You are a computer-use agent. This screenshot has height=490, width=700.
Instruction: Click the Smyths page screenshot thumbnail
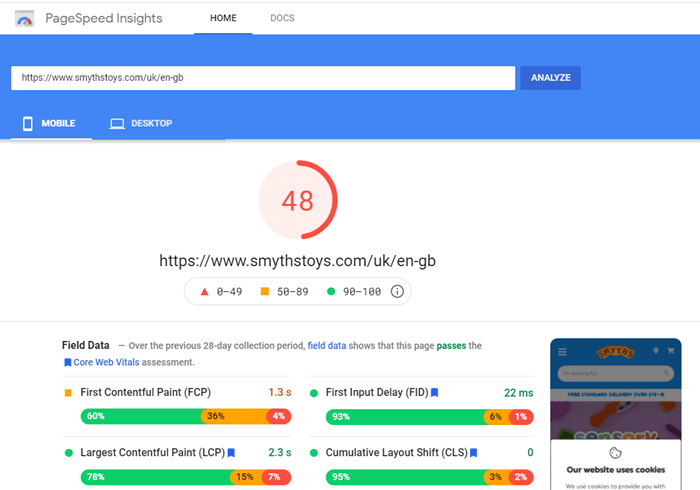pos(616,414)
